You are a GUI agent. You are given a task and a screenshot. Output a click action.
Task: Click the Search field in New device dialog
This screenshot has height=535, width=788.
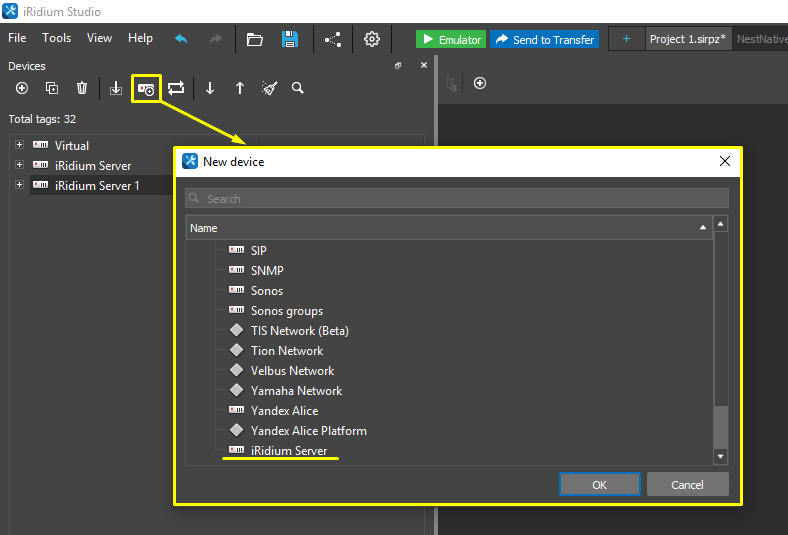(x=457, y=198)
